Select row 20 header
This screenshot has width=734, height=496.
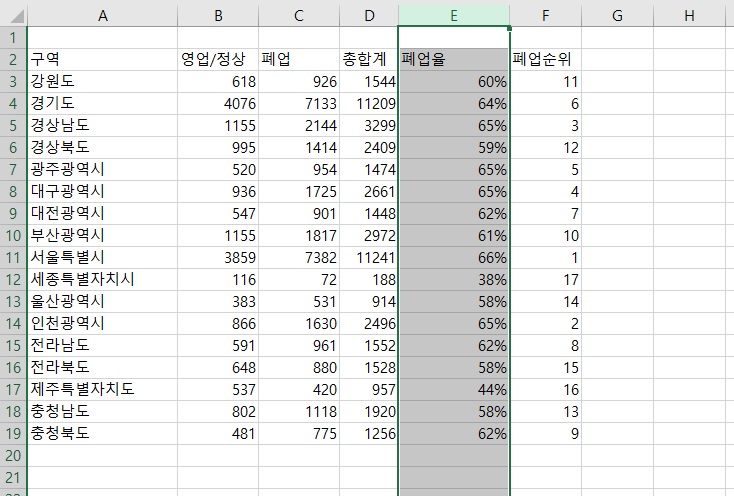pos(13,456)
